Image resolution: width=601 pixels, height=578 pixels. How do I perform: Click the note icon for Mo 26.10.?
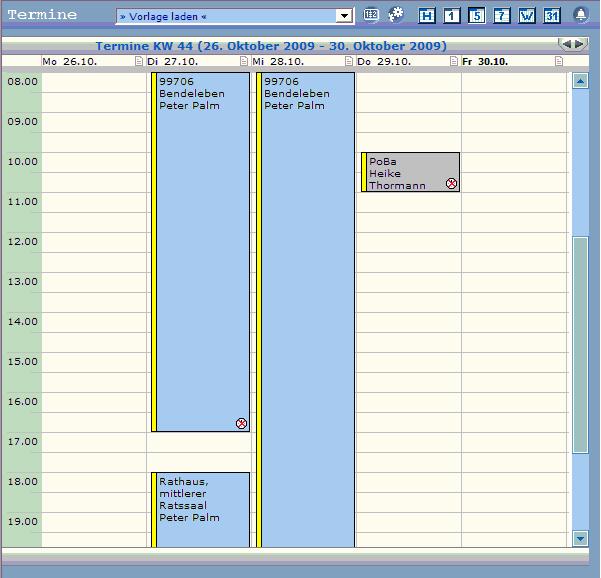139,62
